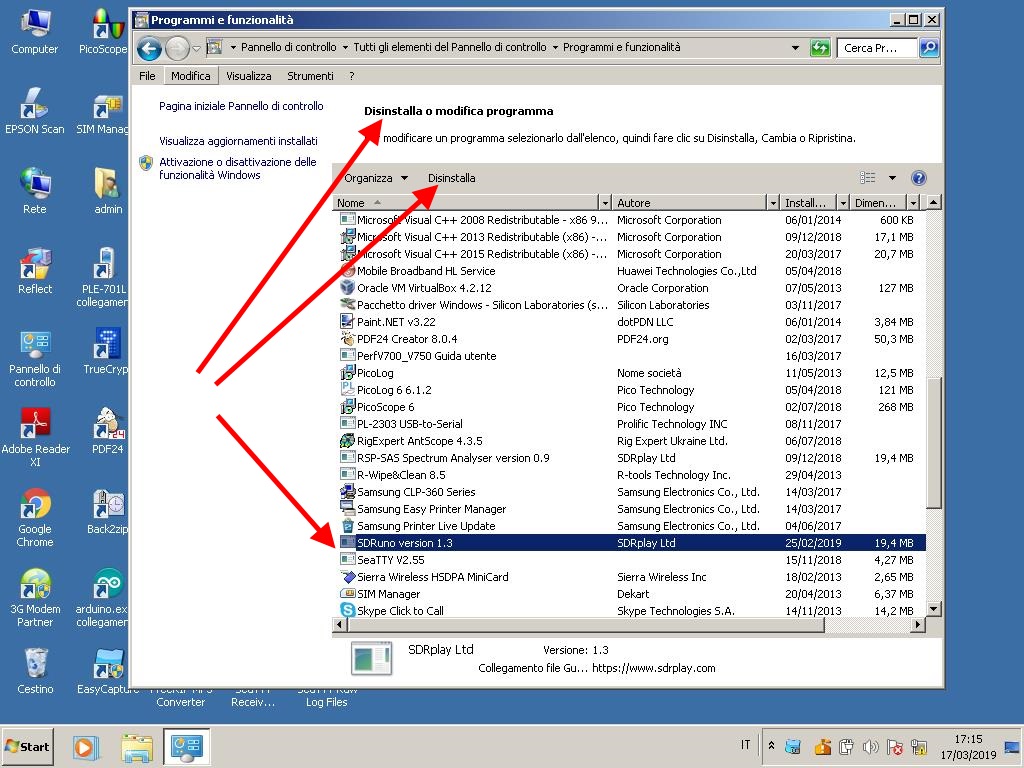The image size is (1024, 768).
Task: Click the Start button
Action: (x=27, y=746)
